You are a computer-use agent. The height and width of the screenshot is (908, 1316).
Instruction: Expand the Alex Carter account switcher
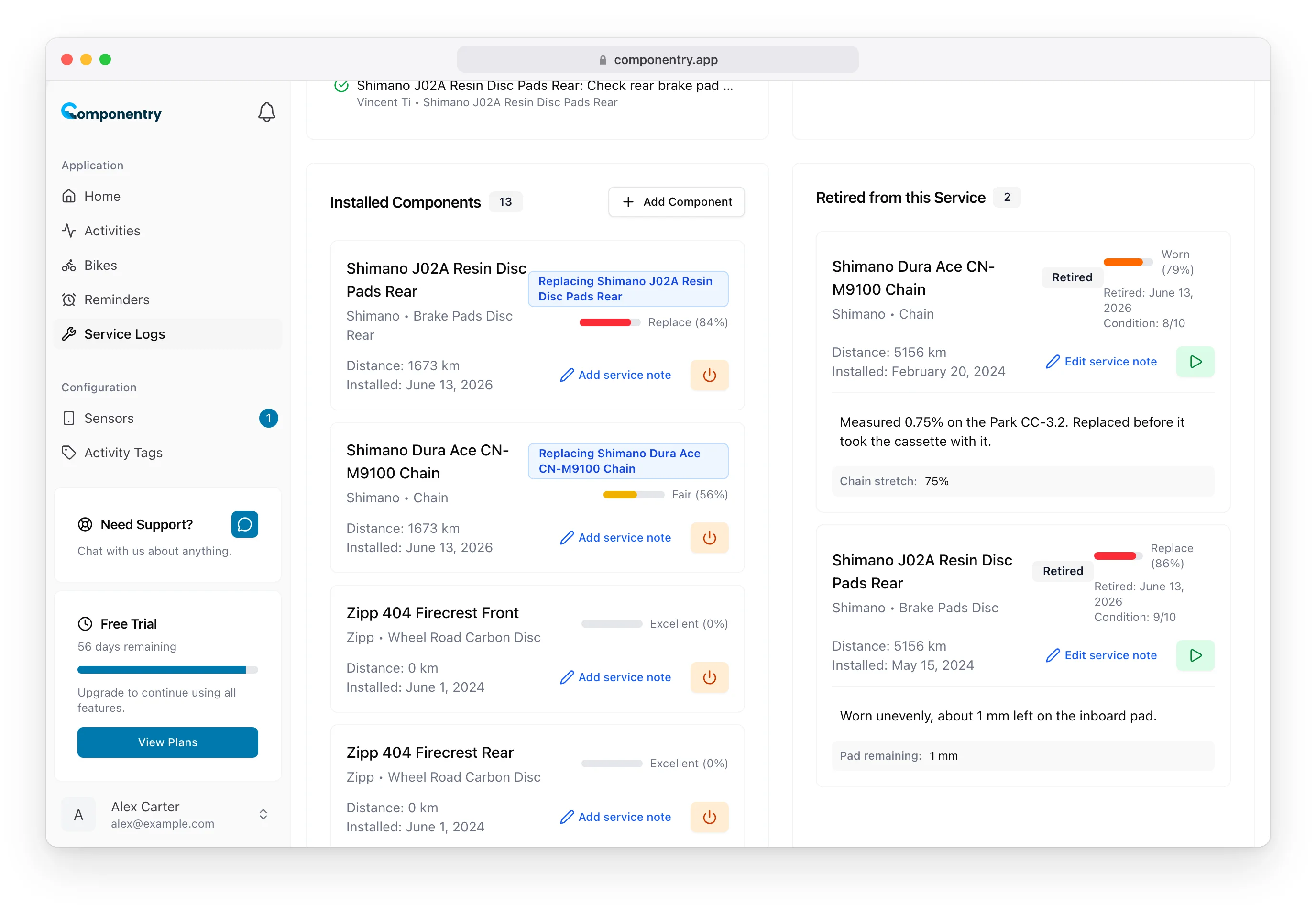tap(263, 815)
